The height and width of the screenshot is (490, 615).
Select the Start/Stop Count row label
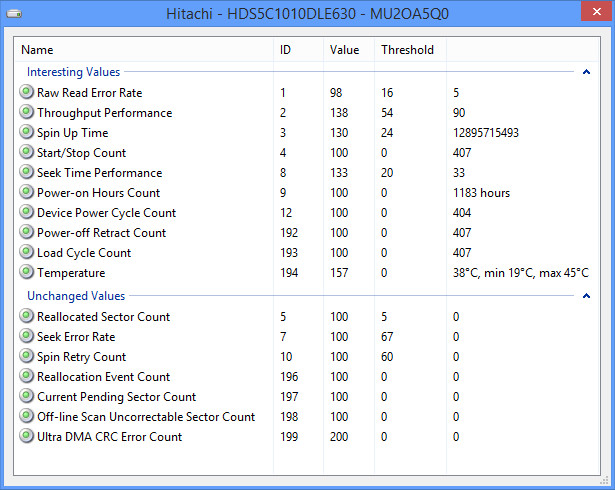click(x=82, y=153)
